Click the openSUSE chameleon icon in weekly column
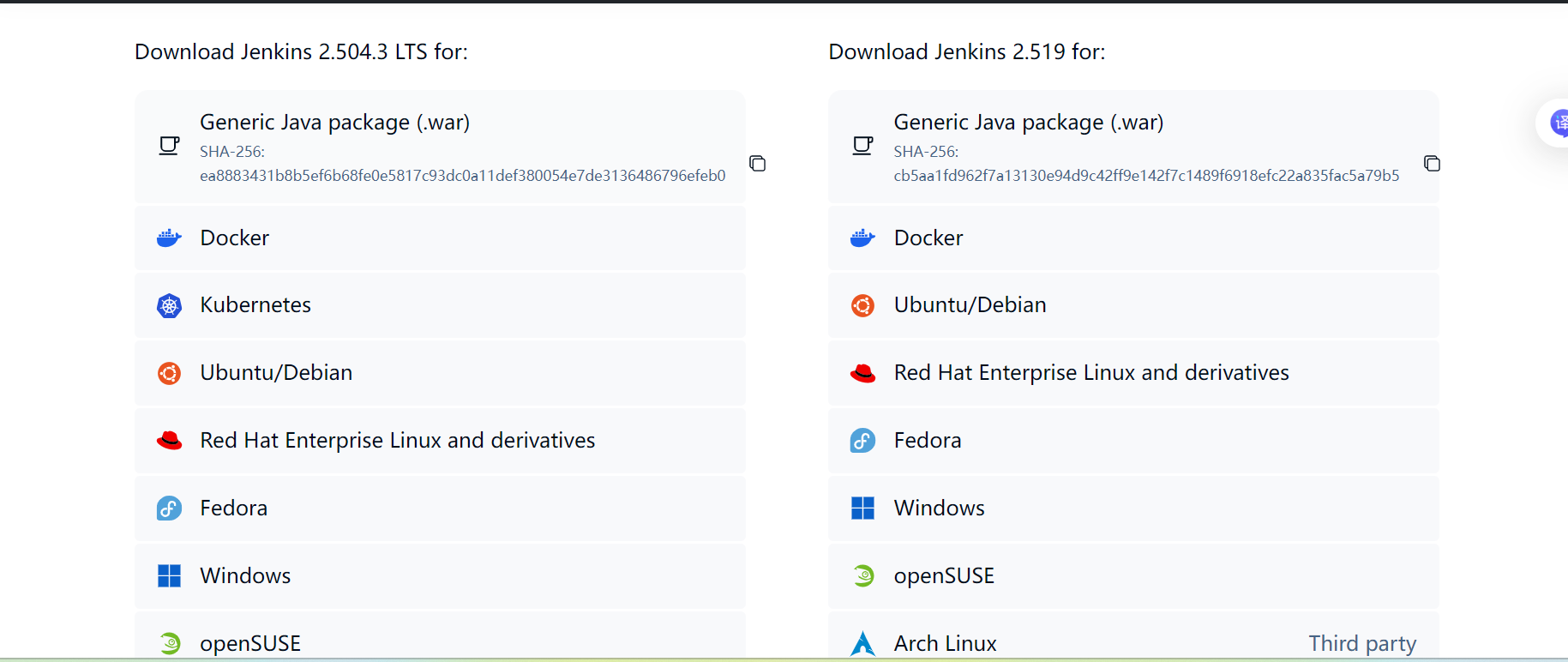The width and height of the screenshot is (1568, 662). 863,575
